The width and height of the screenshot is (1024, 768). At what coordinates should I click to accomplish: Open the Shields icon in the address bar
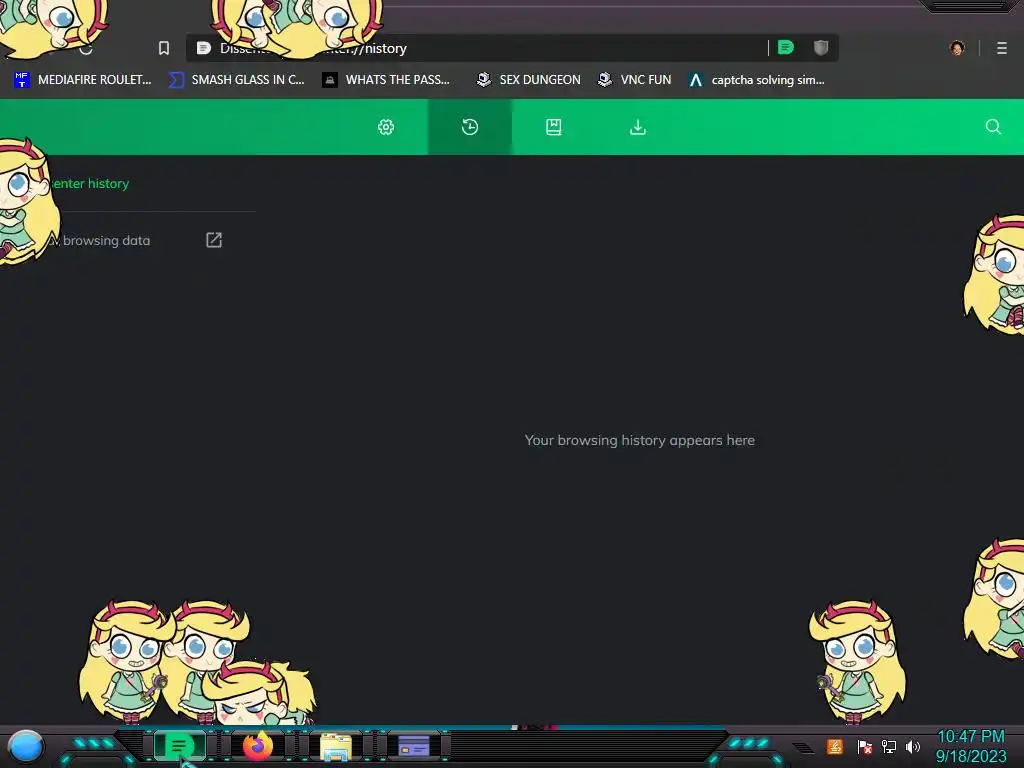coord(821,48)
